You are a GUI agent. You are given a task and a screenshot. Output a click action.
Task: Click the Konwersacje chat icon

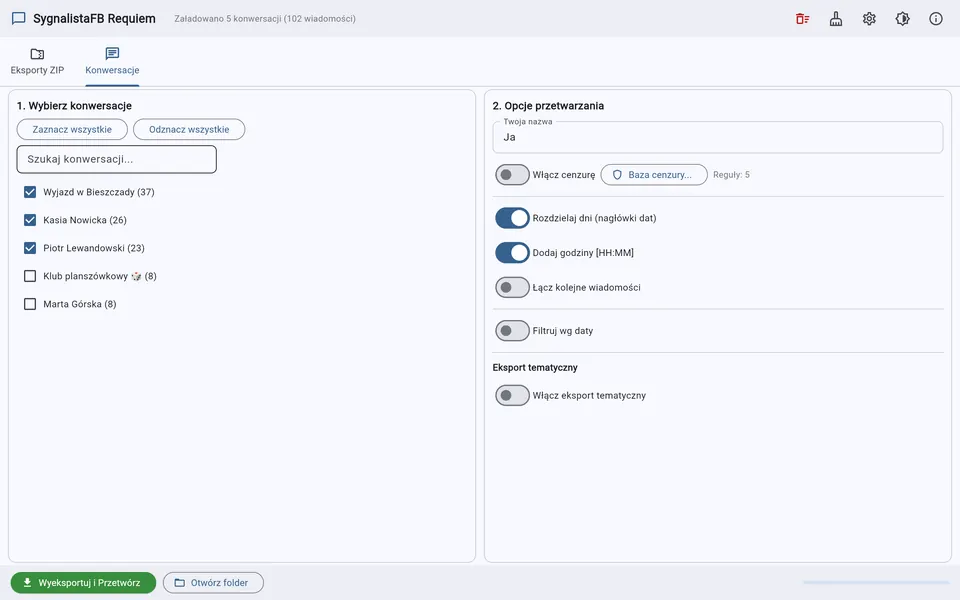tap(112, 53)
